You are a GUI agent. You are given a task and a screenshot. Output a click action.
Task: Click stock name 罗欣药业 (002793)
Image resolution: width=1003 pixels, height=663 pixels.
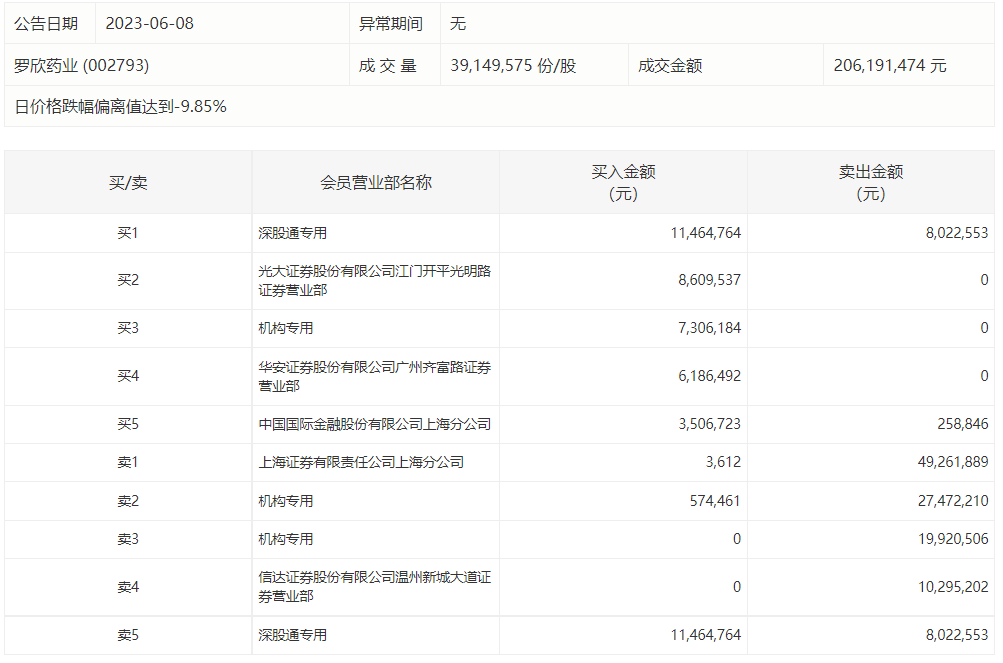(81, 65)
